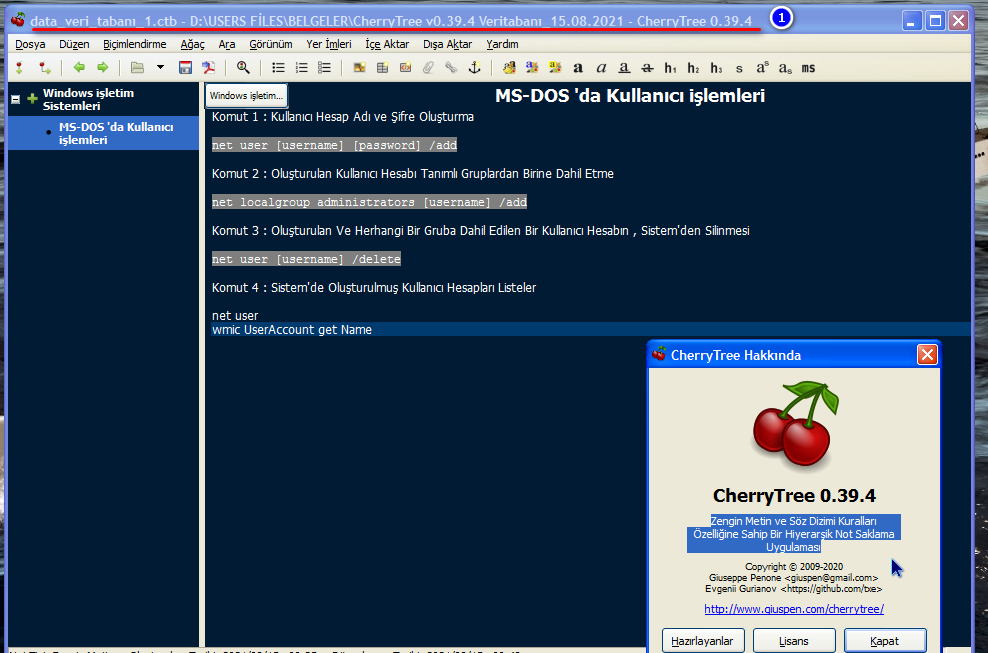Click the 'net localgroup administrators' command line
This screenshot has width=988, height=653.
tap(369, 202)
